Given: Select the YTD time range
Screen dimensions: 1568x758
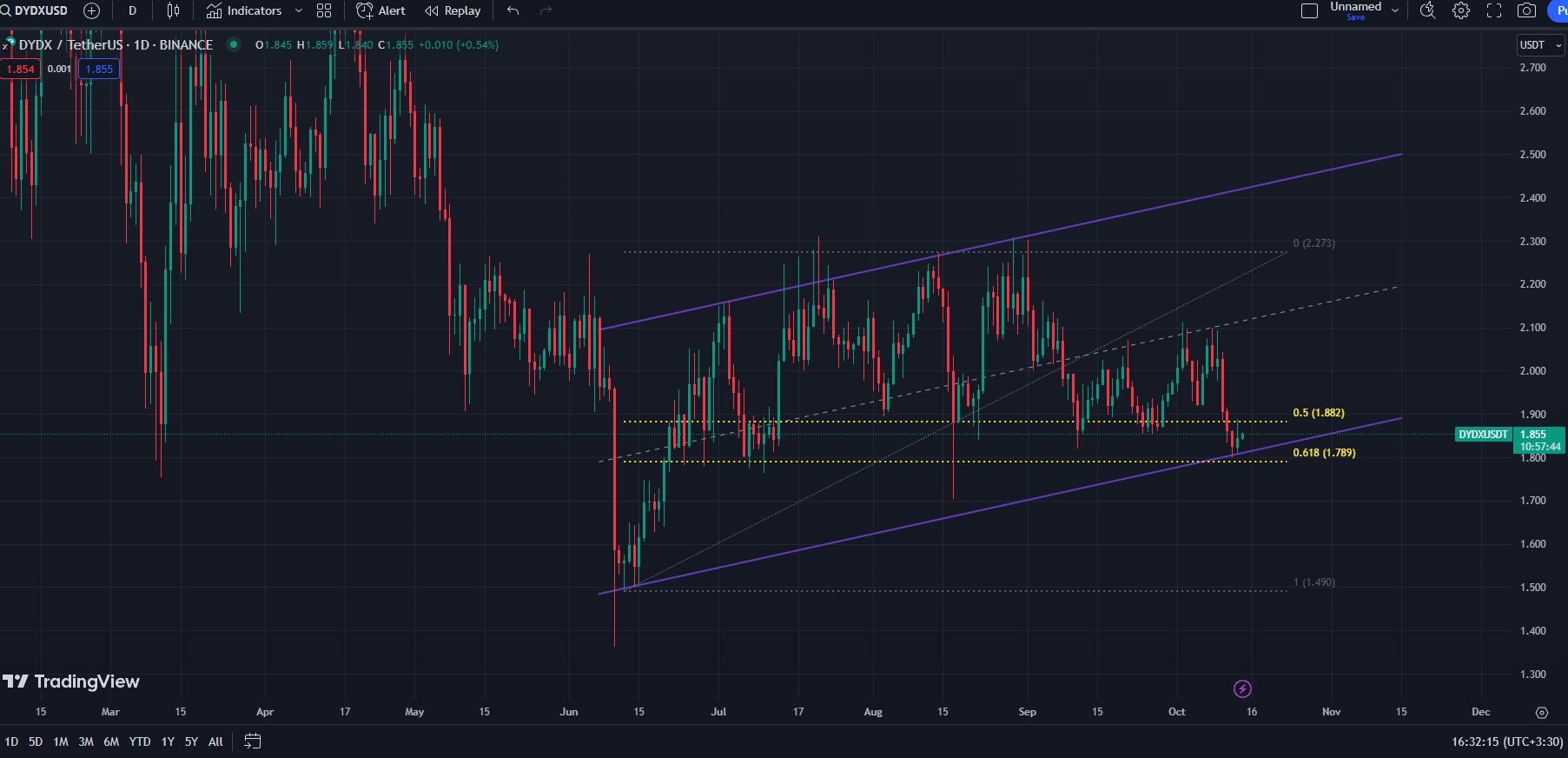Looking at the screenshot, I should tap(140, 741).
